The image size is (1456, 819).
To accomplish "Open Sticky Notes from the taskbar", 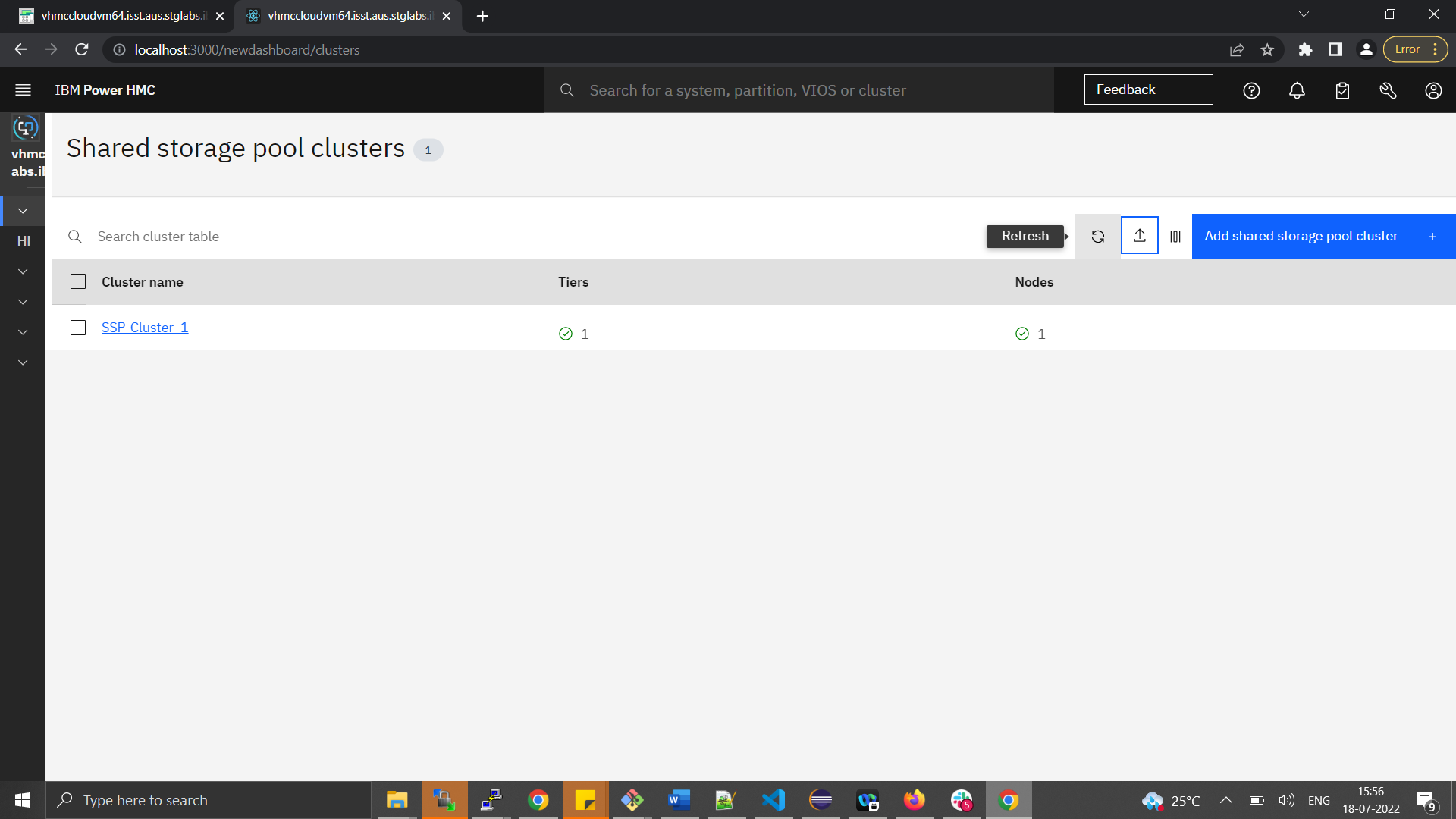I will pyautogui.click(x=585, y=800).
